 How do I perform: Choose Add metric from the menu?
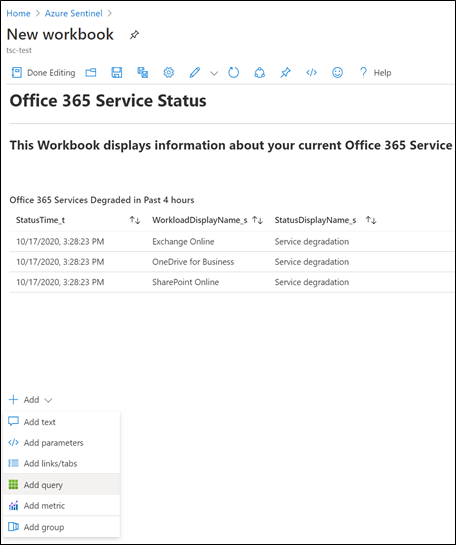[62, 506]
